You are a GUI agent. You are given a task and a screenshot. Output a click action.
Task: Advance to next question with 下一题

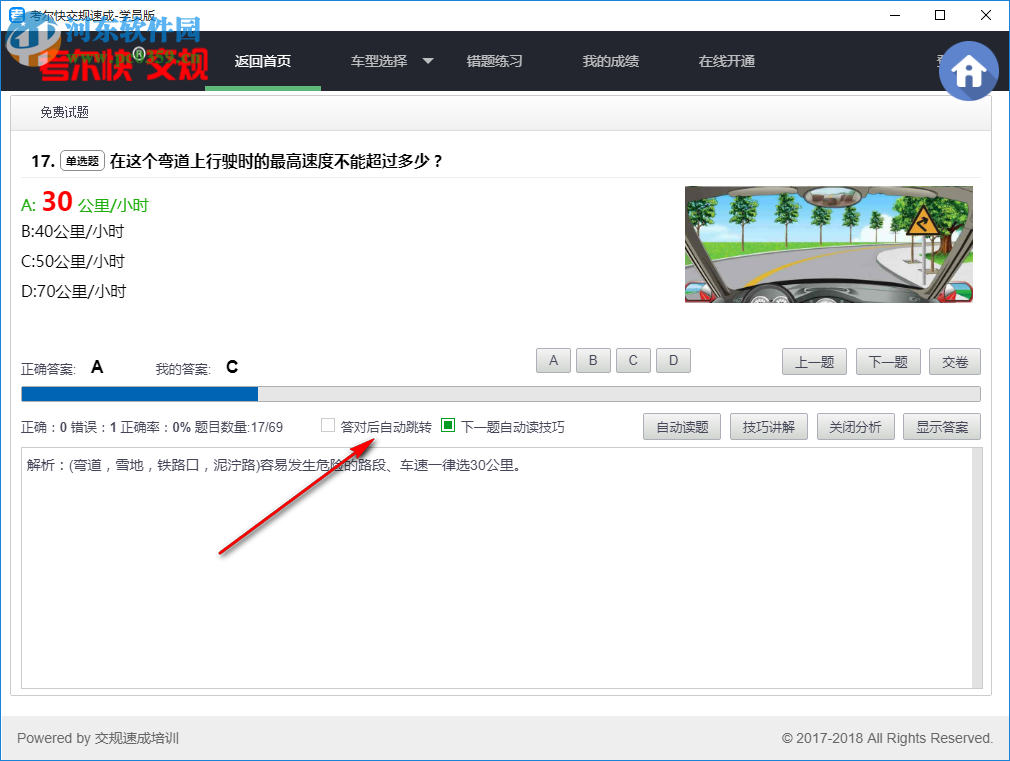tap(888, 361)
